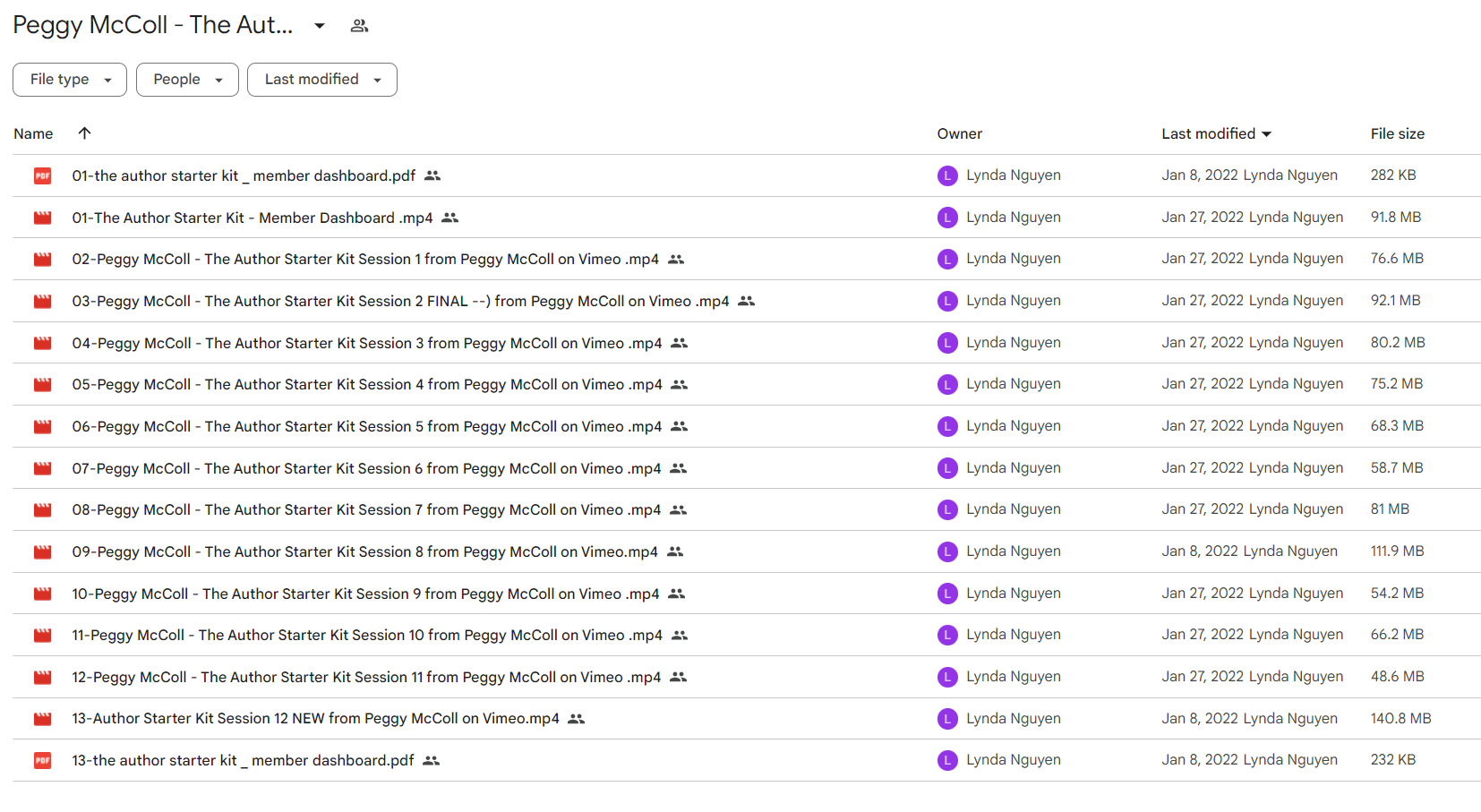Click the File size column header
Screen dimensions: 1481x812
(1397, 133)
